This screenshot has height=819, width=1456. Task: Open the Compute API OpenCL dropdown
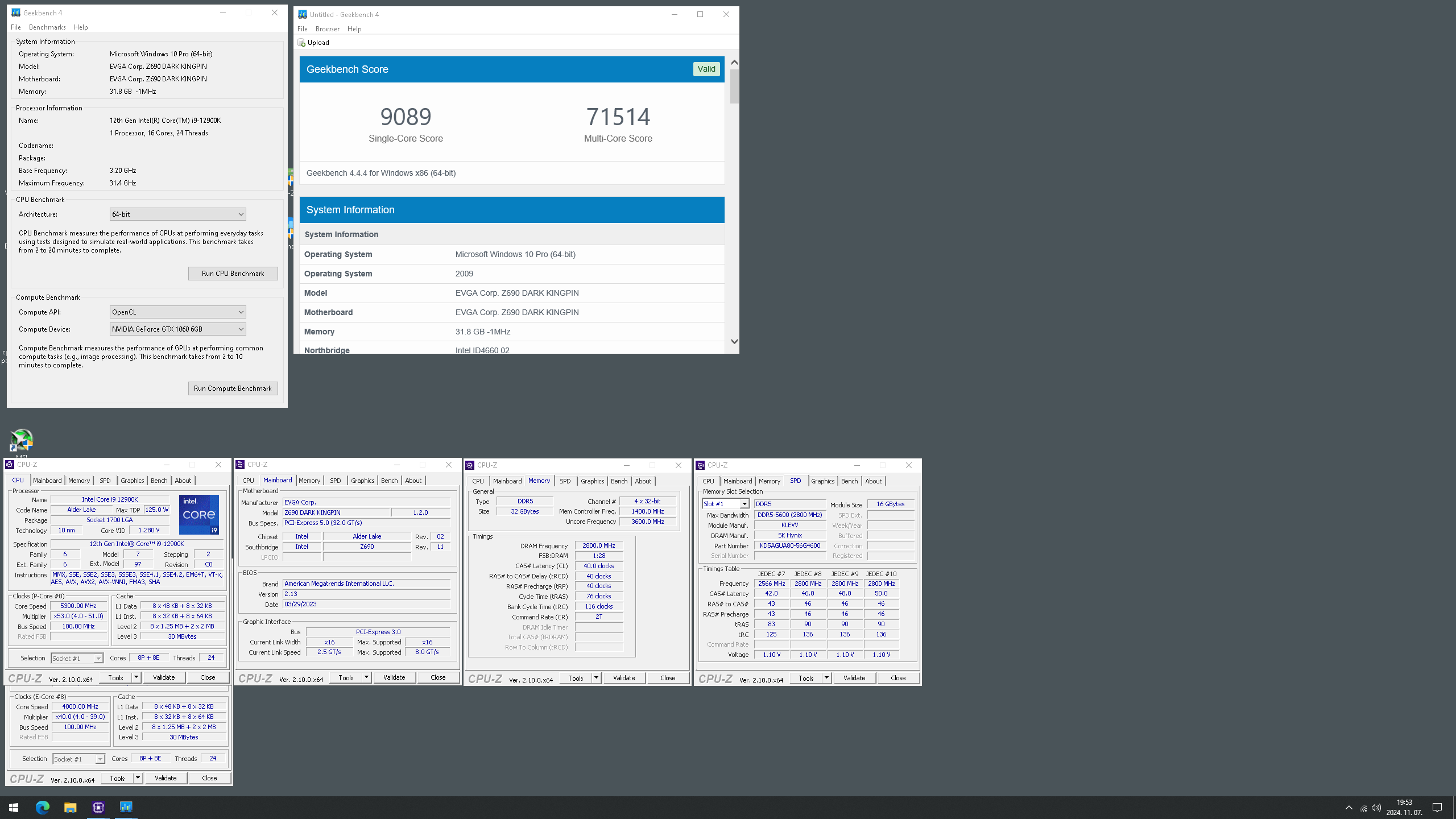177,312
